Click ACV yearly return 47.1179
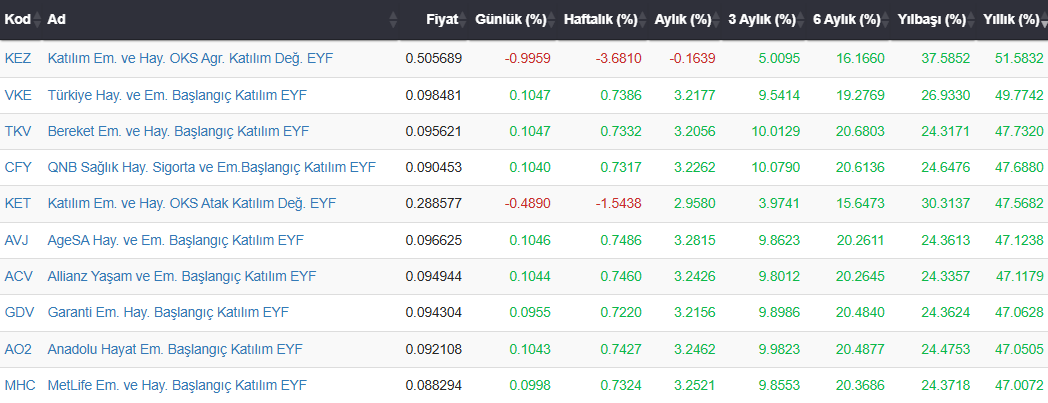Screen dimensions: 1048x403 click(x=1020, y=275)
